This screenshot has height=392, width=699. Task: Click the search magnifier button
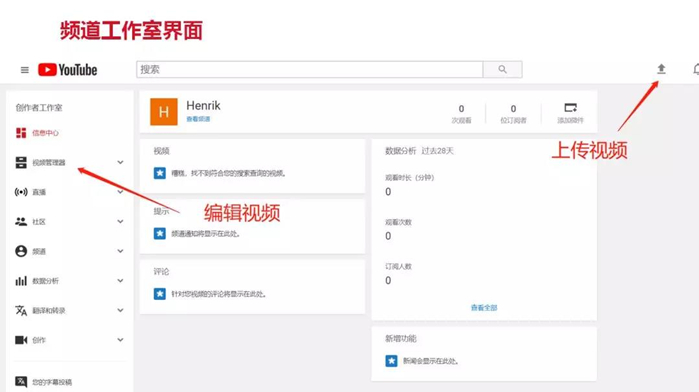[x=502, y=70]
